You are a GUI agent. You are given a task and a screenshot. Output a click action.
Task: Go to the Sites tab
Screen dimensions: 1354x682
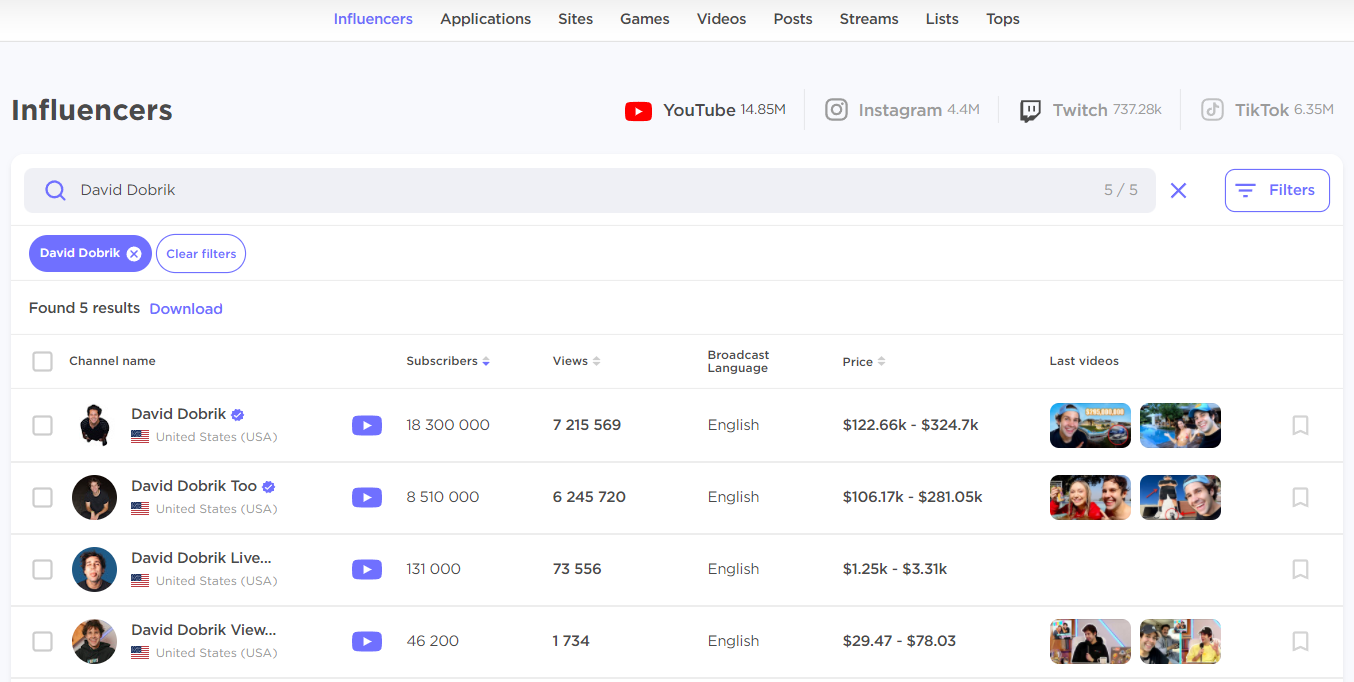(x=576, y=19)
